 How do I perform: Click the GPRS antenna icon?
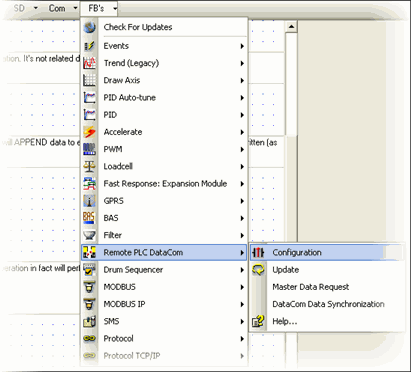(89, 201)
